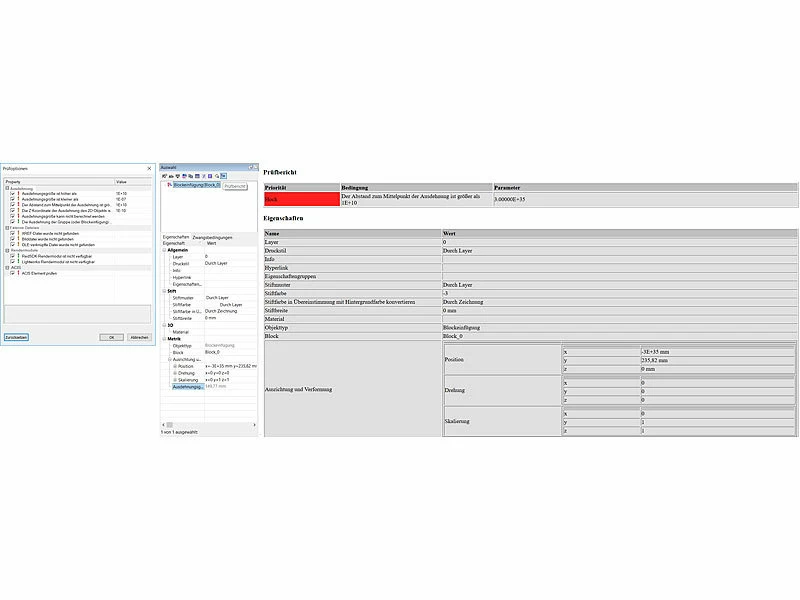Toggle 'ACIS Element prüfen' checkbox
Viewport: 800px width, 600px height.
pos(11,272)
